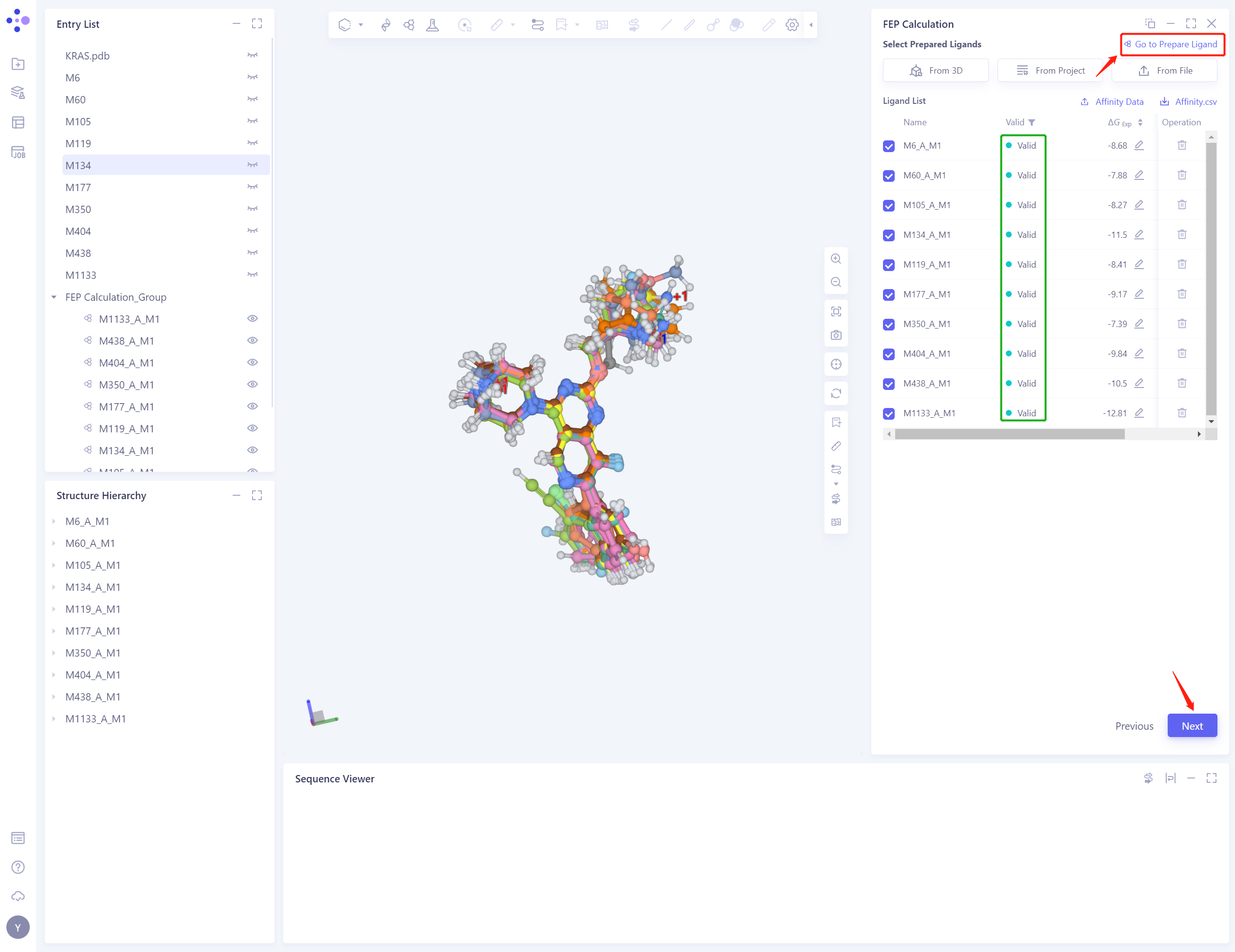
Task: Collapse the FEP Calculation_Group tree
Action: tap(54, 297)
